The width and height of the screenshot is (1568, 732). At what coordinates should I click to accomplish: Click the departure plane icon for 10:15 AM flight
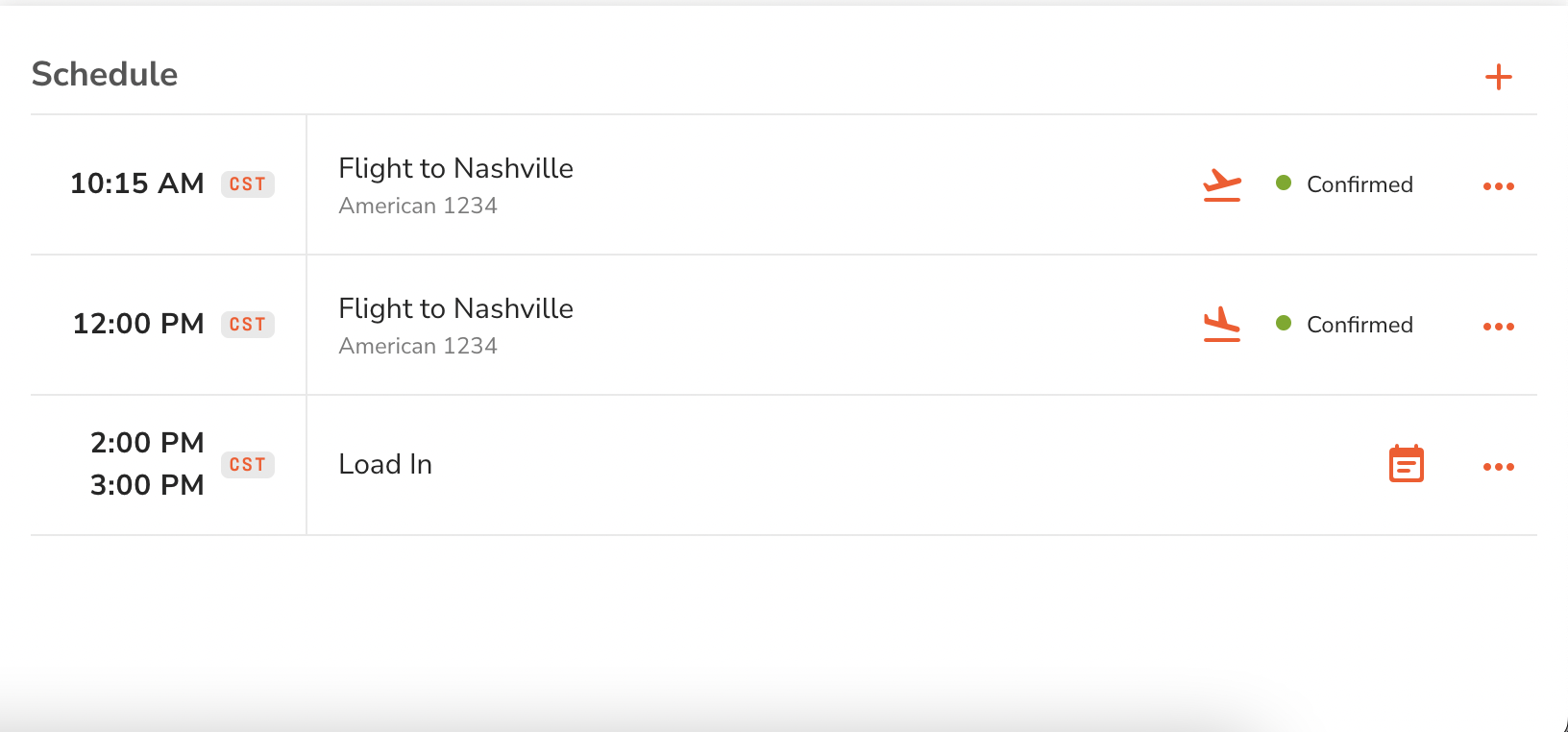coord(1222,184)
